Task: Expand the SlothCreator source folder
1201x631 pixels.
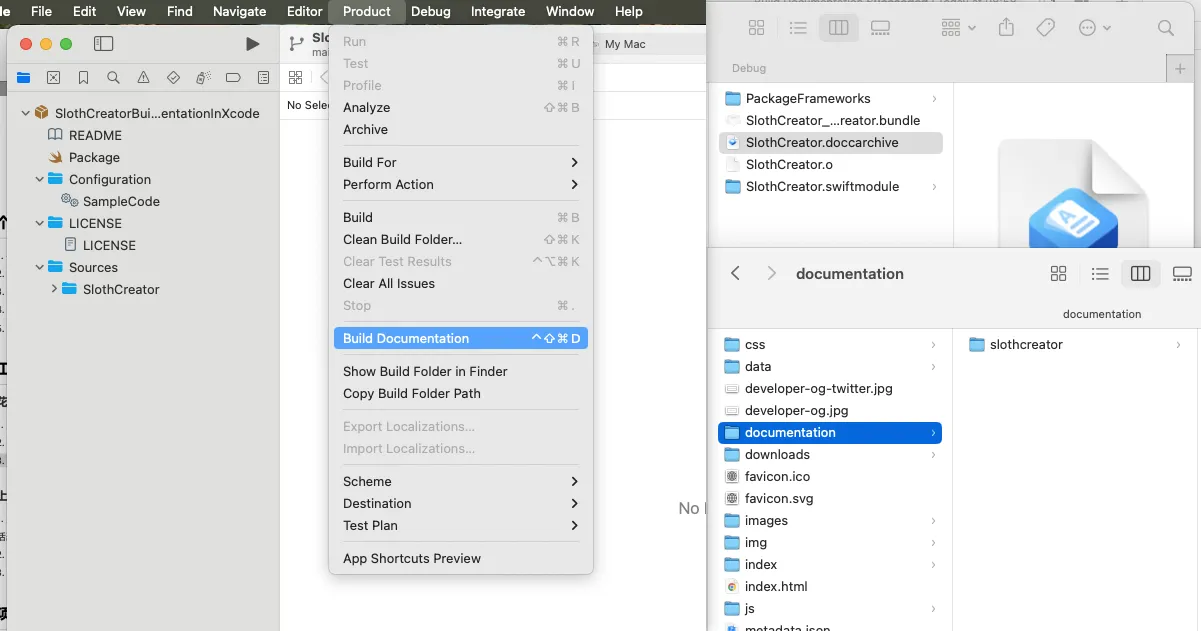Action: (54, 289)
